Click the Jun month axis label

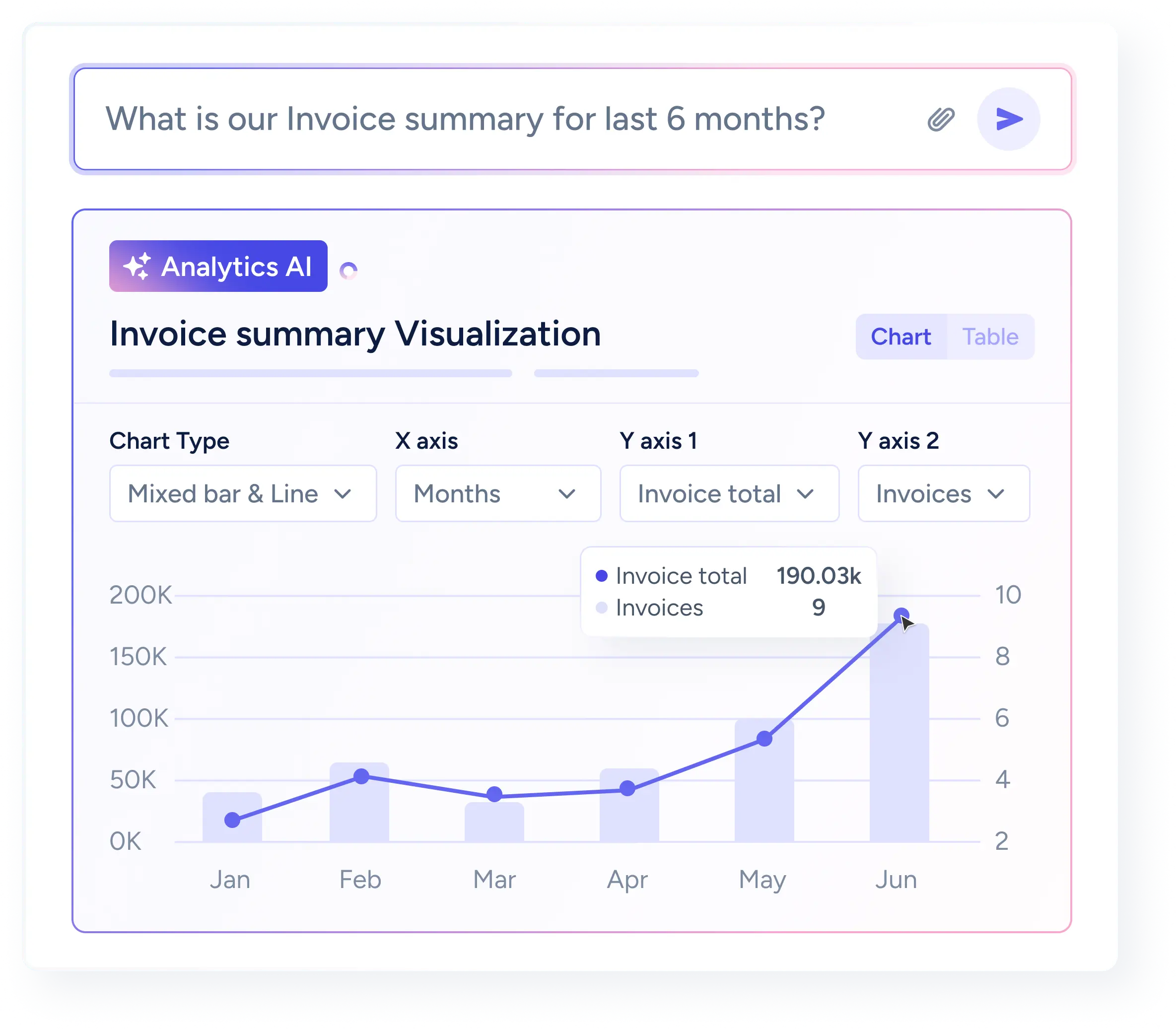point(896,880)
